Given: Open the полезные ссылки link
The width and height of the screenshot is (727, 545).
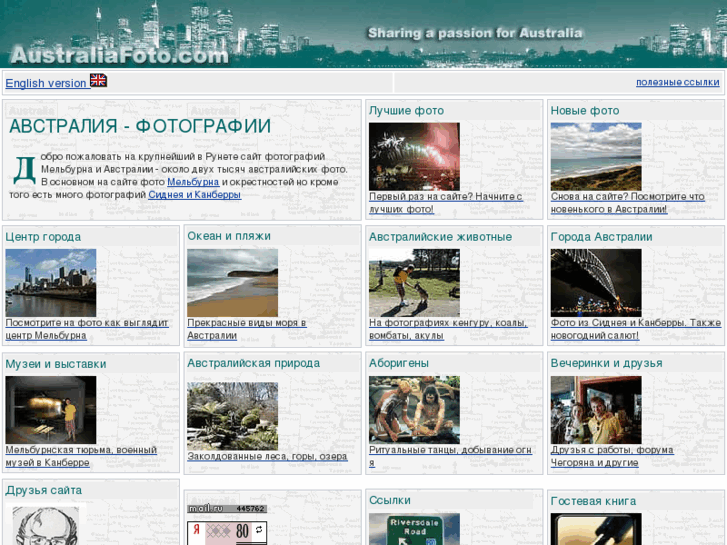Looking at the screenshot, I should [x=677, y=82].
